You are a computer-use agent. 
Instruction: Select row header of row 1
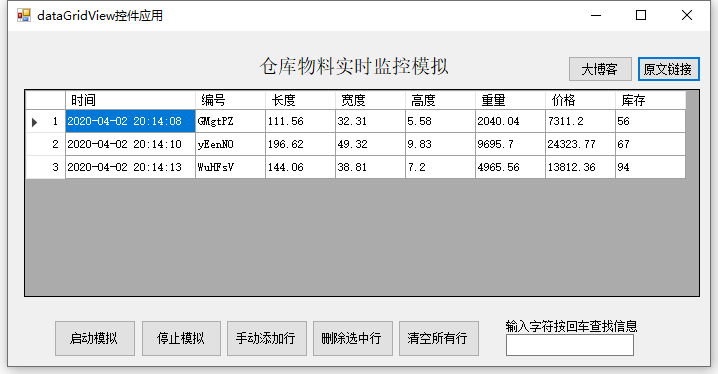pos(46,121)
